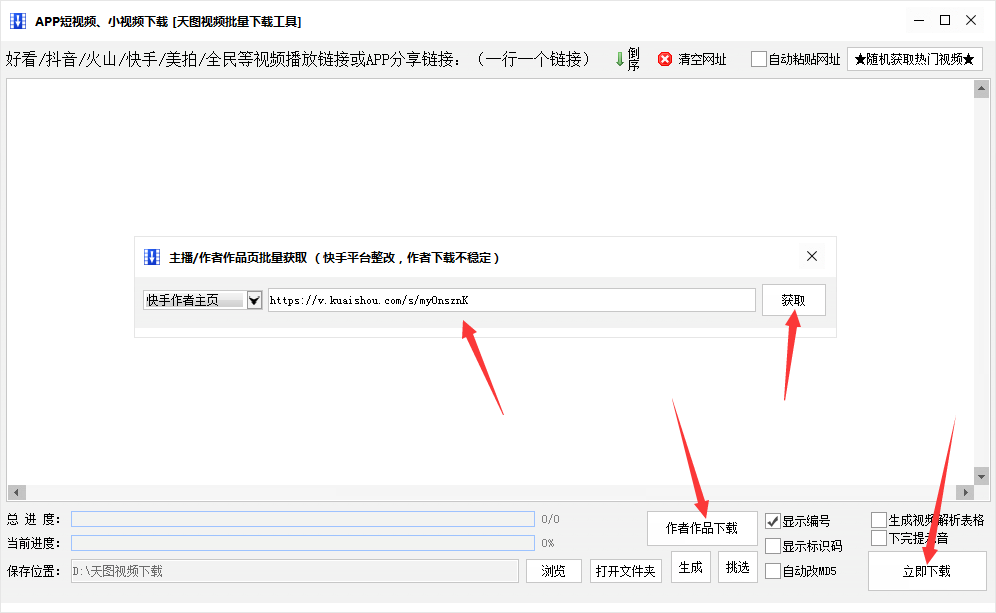Minimize the main application window
Image resolution: width=996 pixels, height=613 pixels.
[919, 20]
